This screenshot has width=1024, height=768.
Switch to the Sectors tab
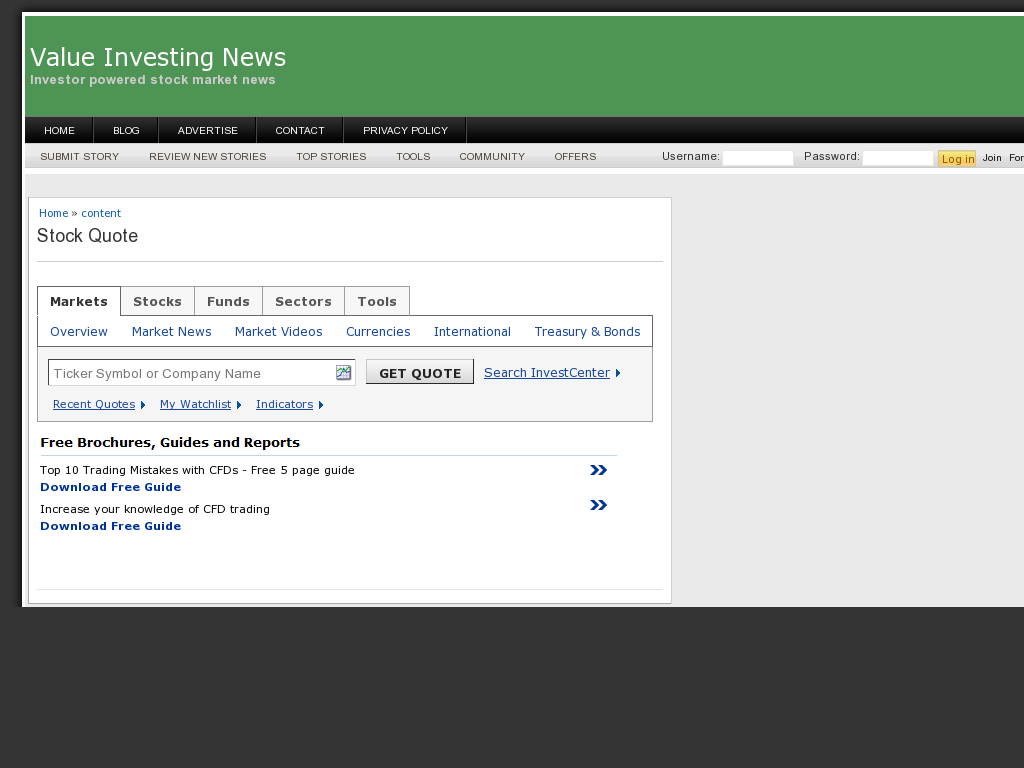pyautogui.click(x=304, y=301)
